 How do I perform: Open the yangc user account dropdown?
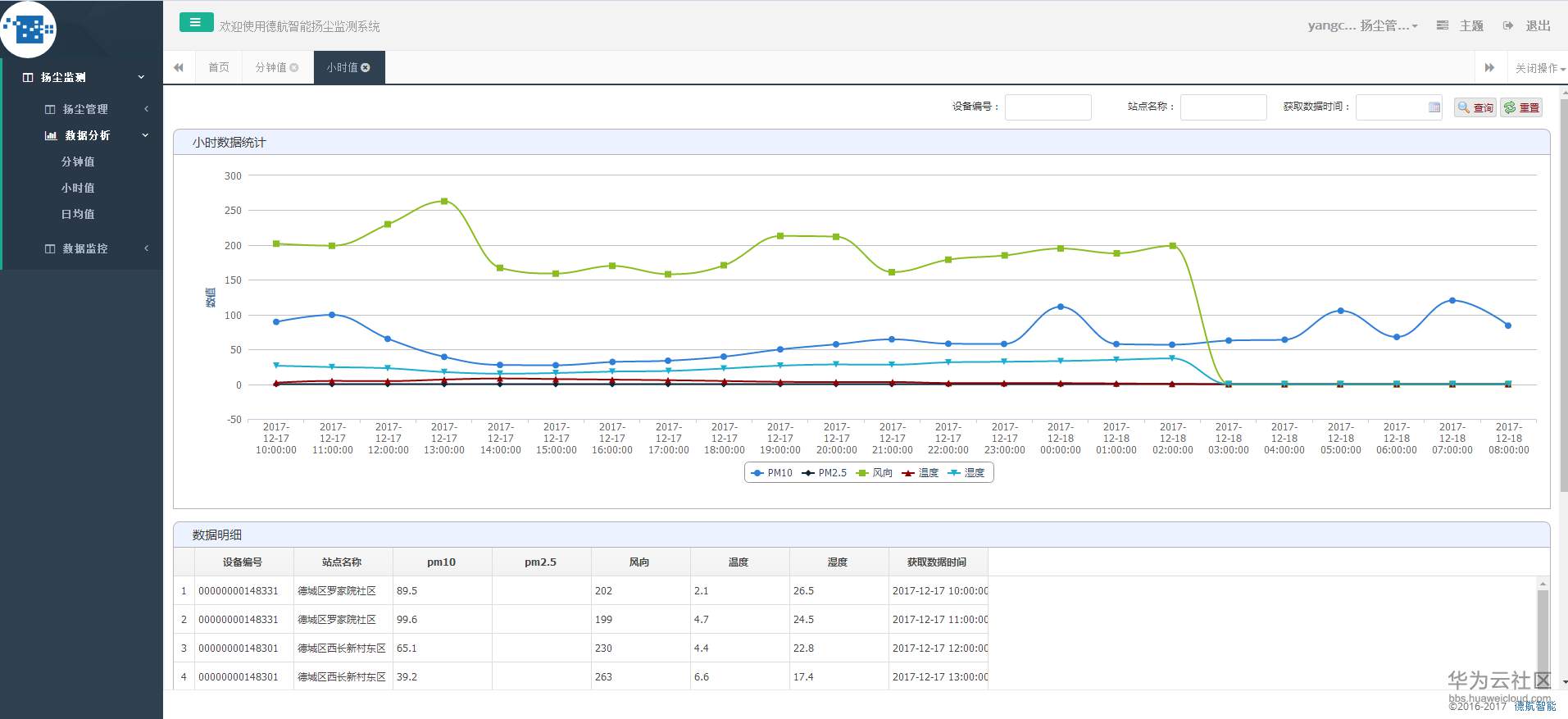[1361, 25]
